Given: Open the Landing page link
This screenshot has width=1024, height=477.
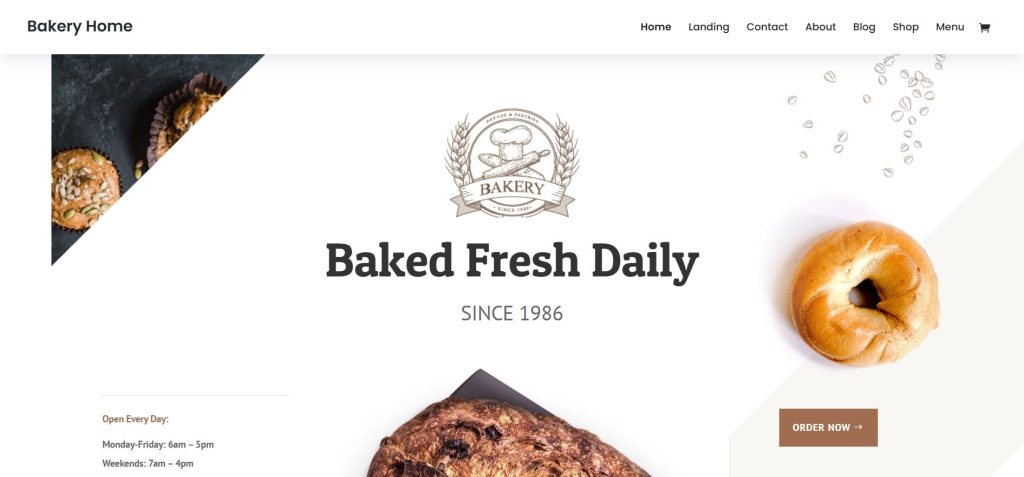Looking at the screenshot, I should [709, 27].
